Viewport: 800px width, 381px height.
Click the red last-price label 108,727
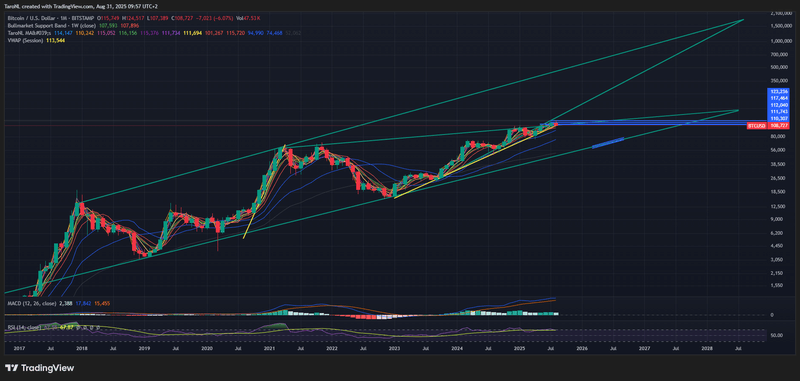(779, 125)
